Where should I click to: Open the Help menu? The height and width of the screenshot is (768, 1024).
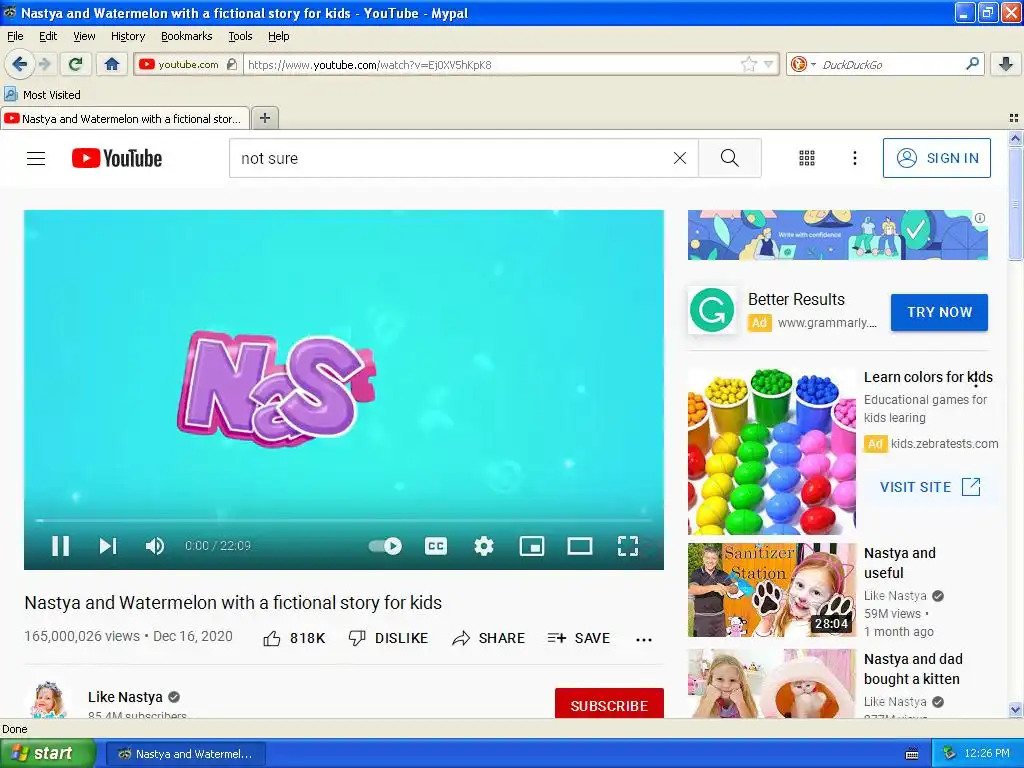(278, 36)
